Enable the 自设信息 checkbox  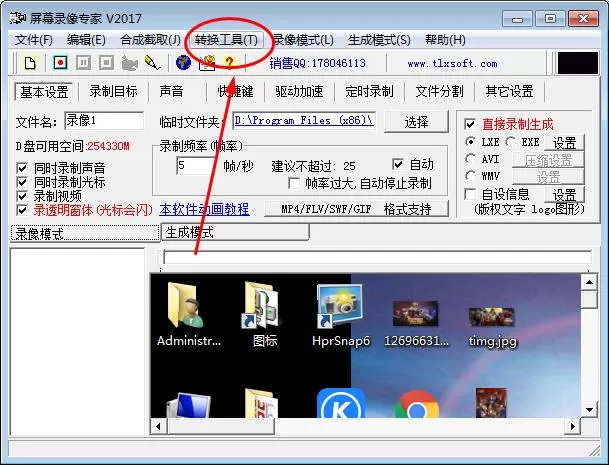470,194
